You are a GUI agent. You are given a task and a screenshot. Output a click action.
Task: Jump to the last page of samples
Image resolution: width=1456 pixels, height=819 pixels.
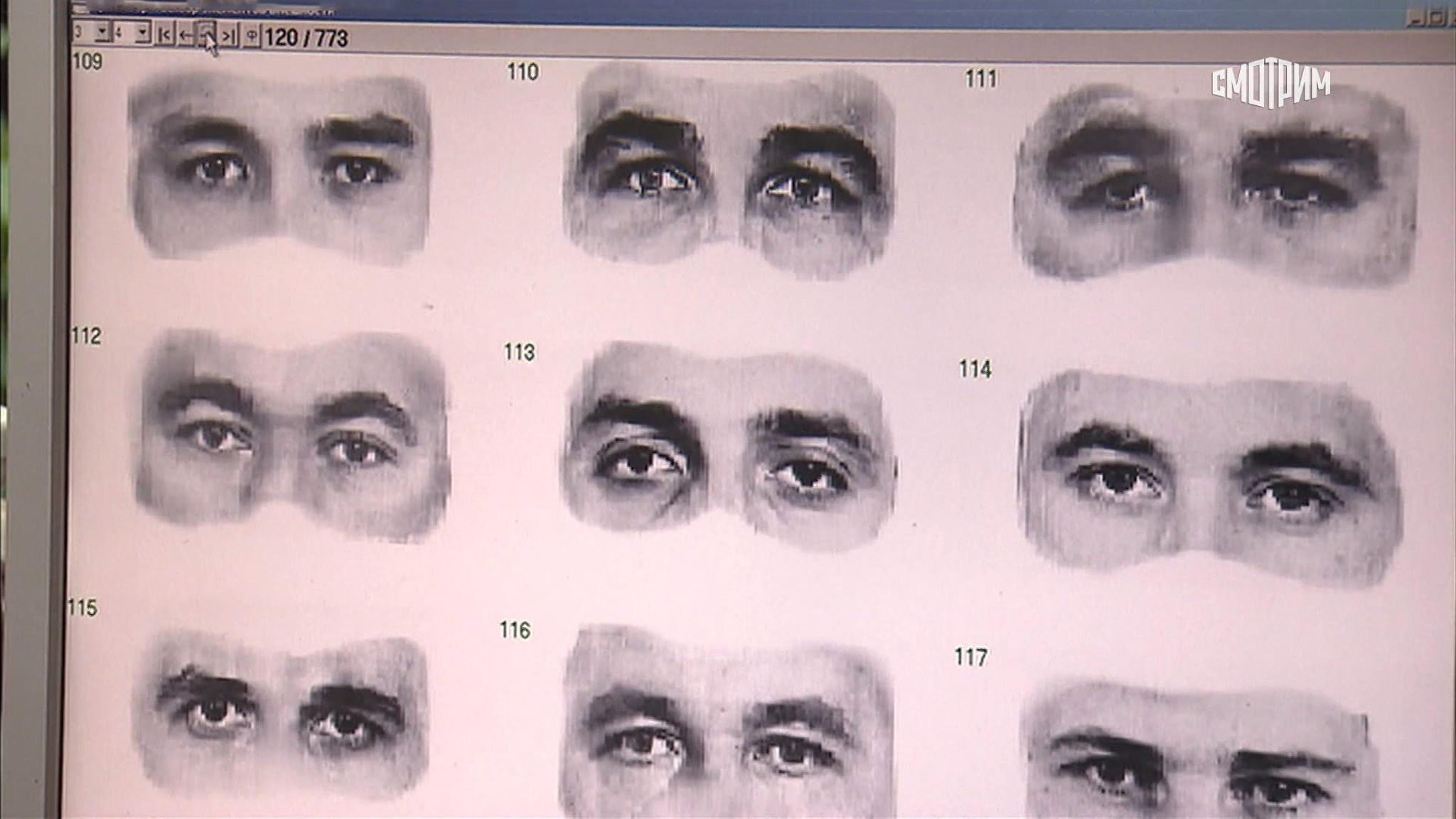point(227,35)
